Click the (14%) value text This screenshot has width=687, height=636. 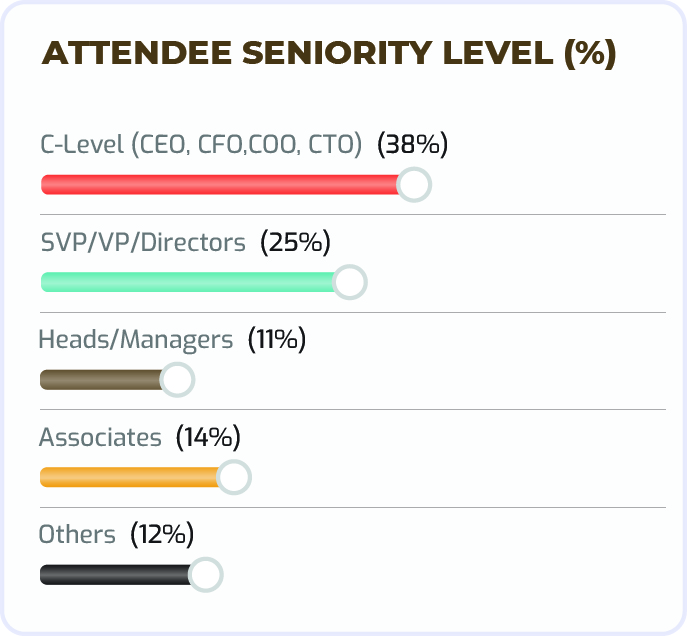[x=208, y=437]
